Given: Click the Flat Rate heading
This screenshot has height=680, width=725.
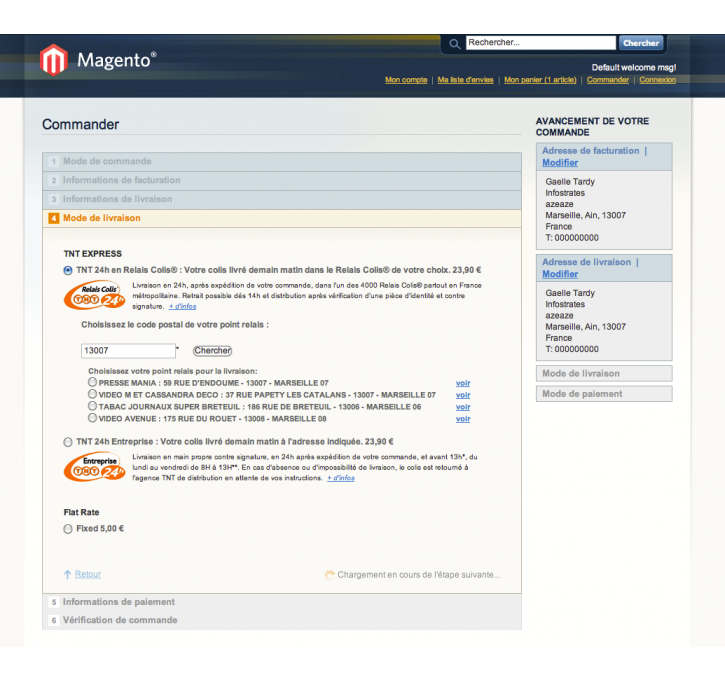Looking at the screenshot, I should (x=81, y=512).
